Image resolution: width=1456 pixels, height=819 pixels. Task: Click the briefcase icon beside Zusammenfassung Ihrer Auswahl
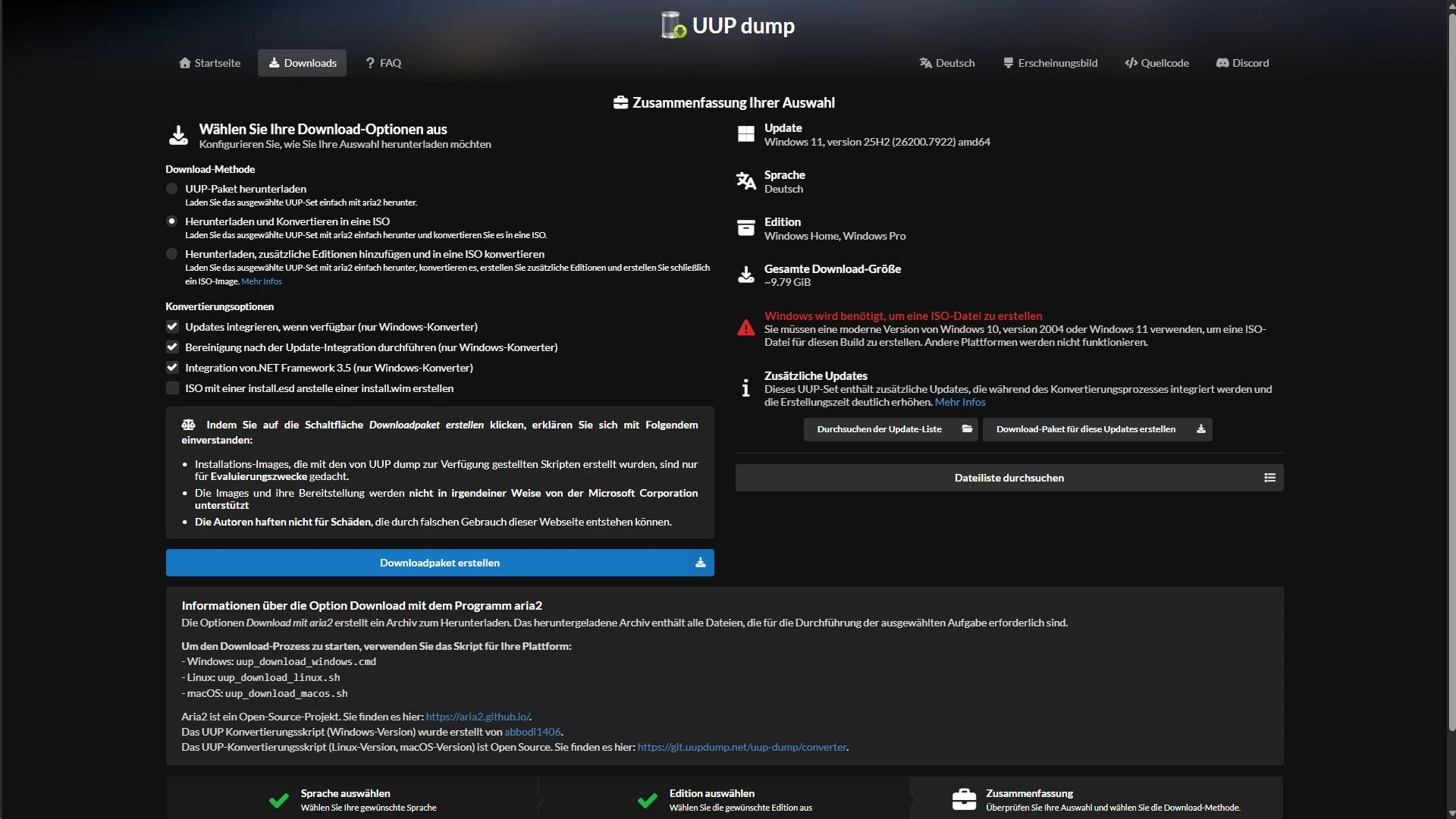point(621,102)
